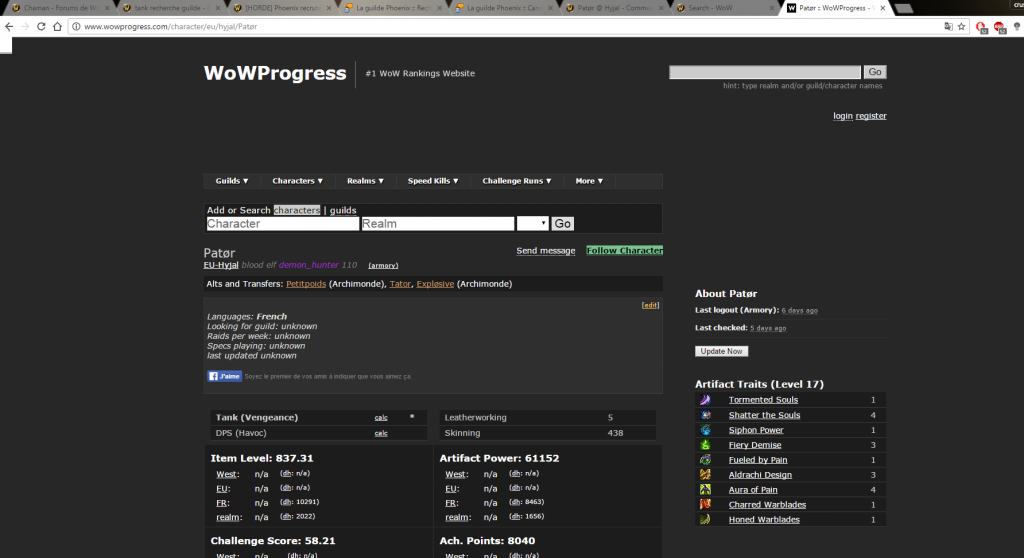Click the browser forward arrow
Viewport: 1024px width, 558px height.
25,27
